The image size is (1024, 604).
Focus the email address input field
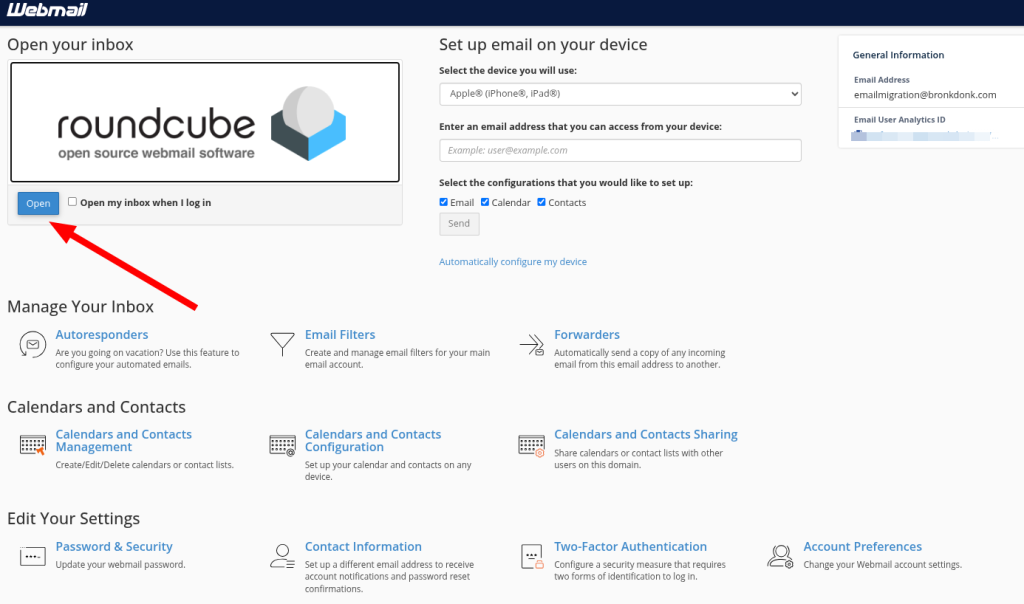(x=620, y=150)
